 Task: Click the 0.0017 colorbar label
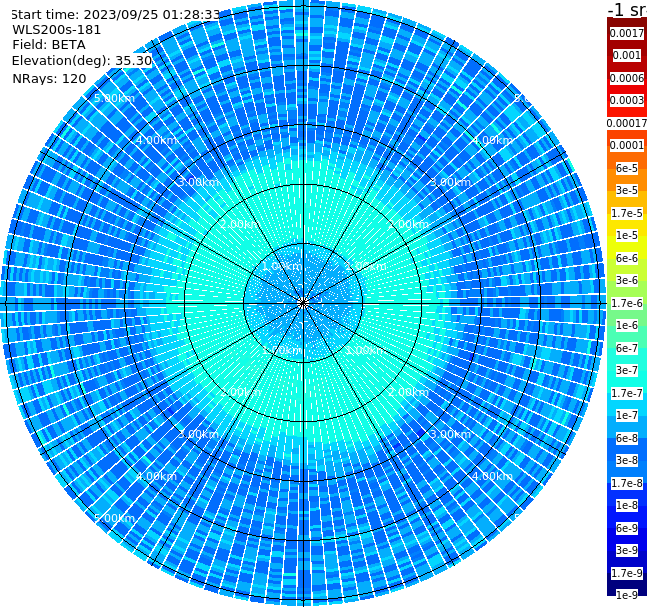coord(627,33)
